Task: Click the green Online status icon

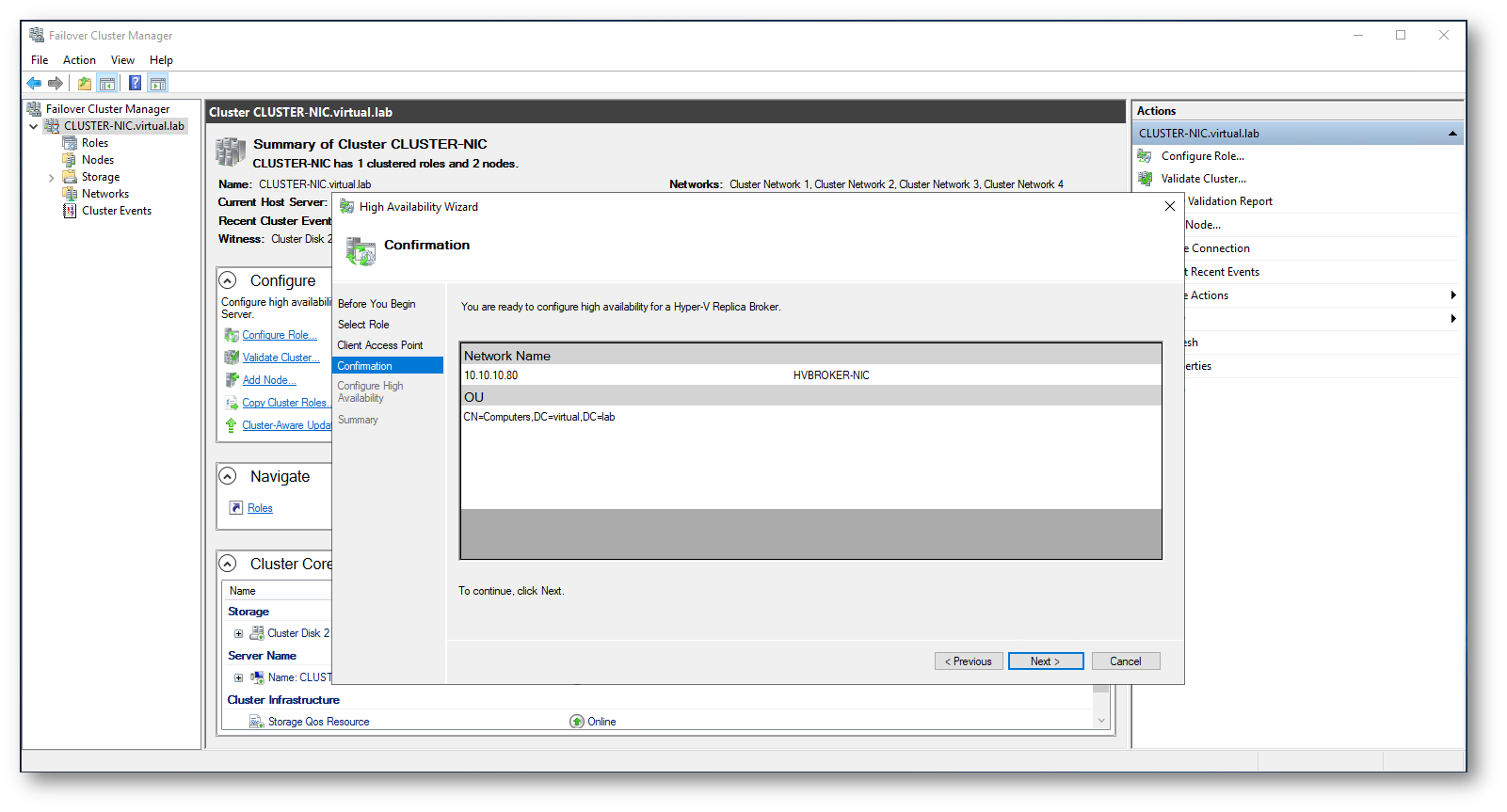Action: coord(577,722)
